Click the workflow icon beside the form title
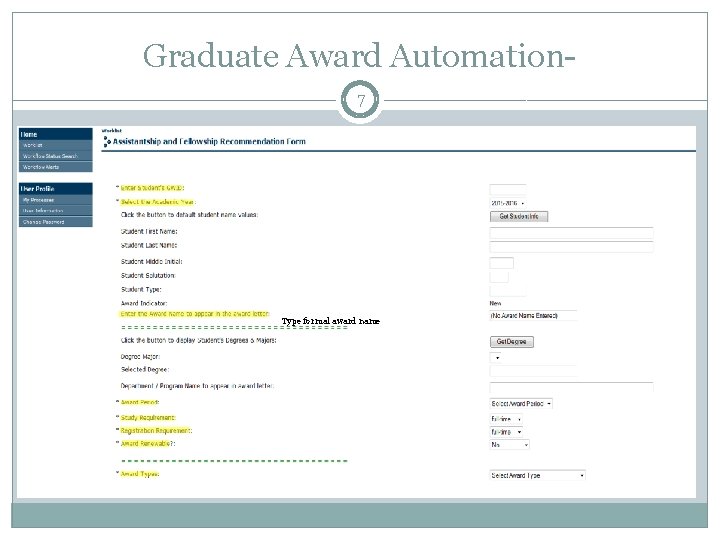Screen dimensions: 720x540 coord(107,141)
